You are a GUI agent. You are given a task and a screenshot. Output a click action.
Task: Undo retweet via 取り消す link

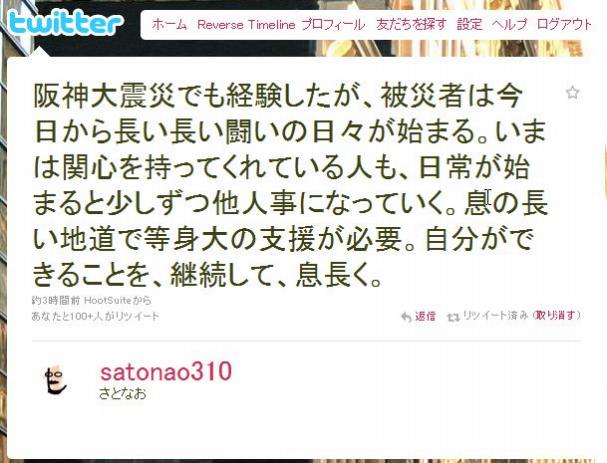click(556, 316)
